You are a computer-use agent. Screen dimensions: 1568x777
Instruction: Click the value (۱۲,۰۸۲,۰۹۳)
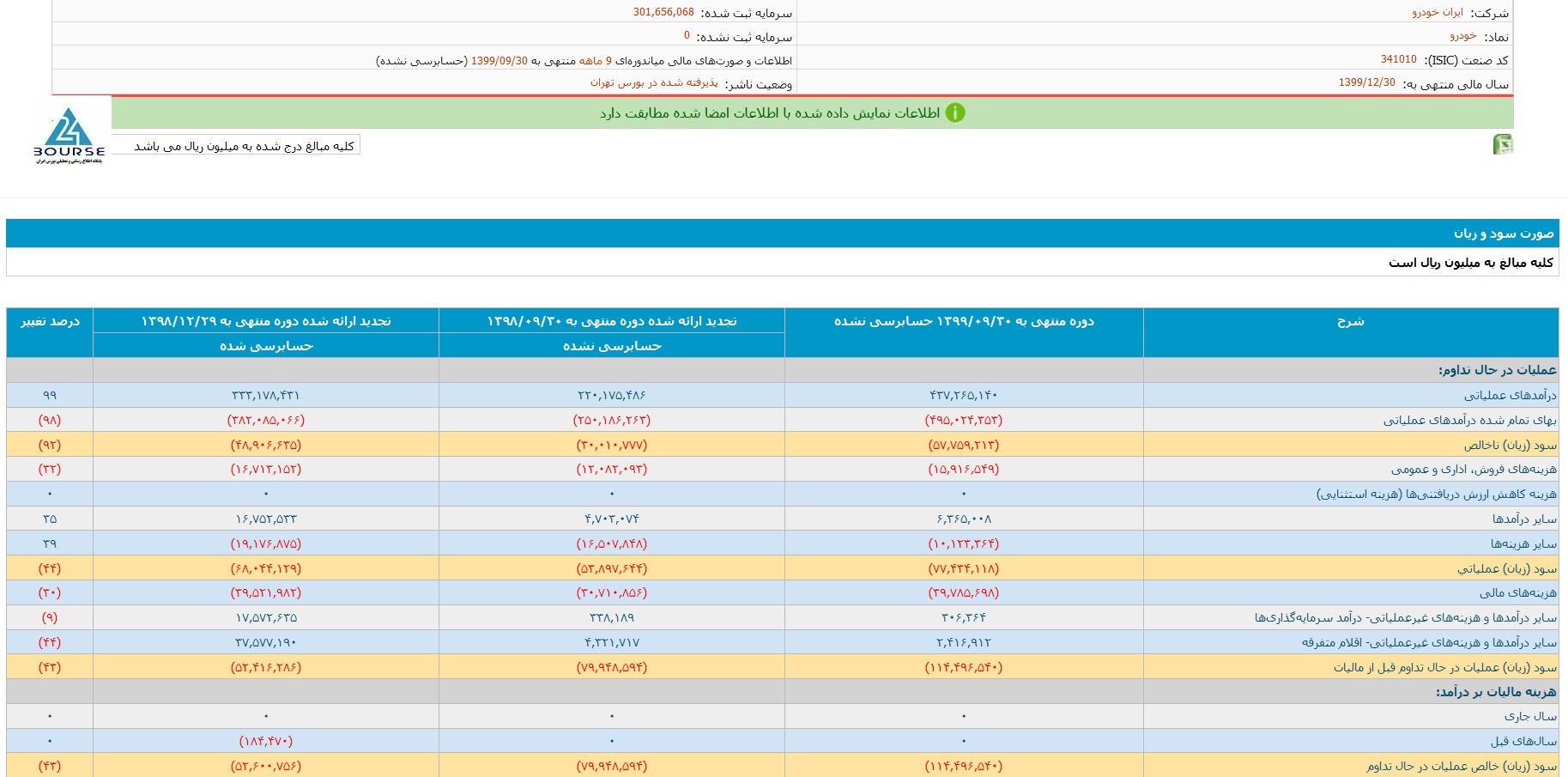[612, 469]
